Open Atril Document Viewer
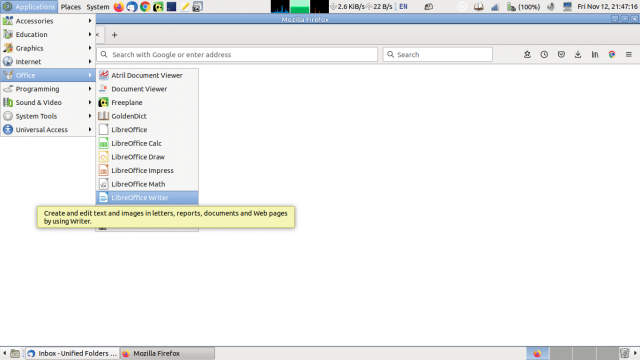The width and height of the screenshot is (640, 360). point(147,75)
